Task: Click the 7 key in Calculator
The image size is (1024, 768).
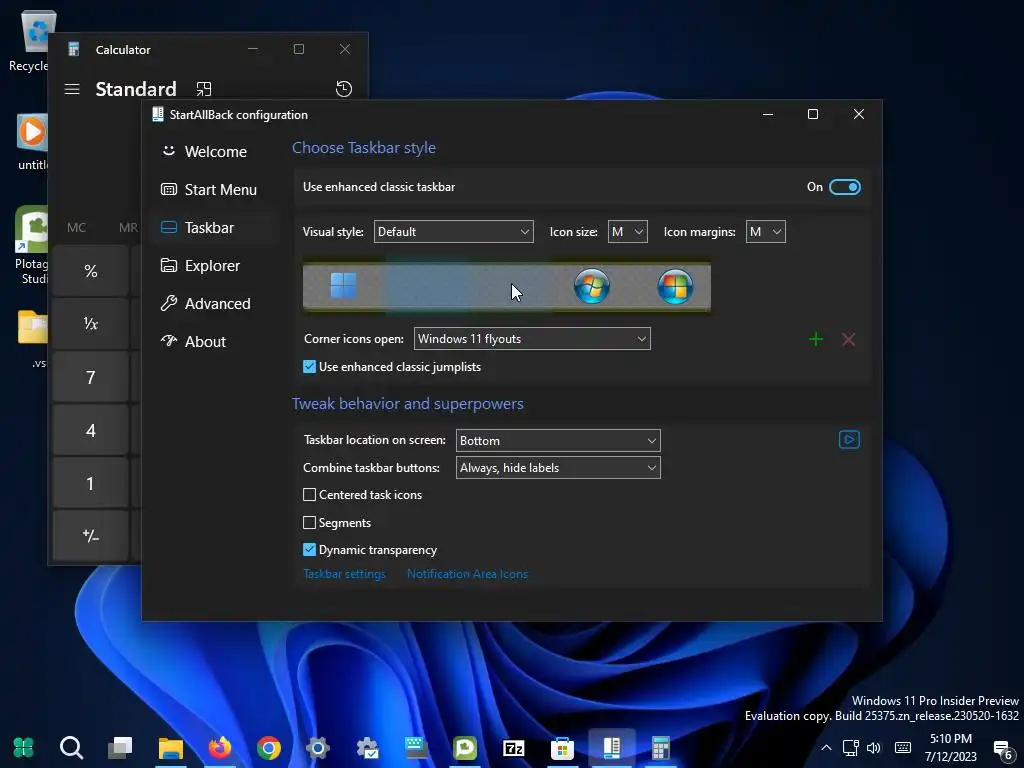Action: click(91, 377)
